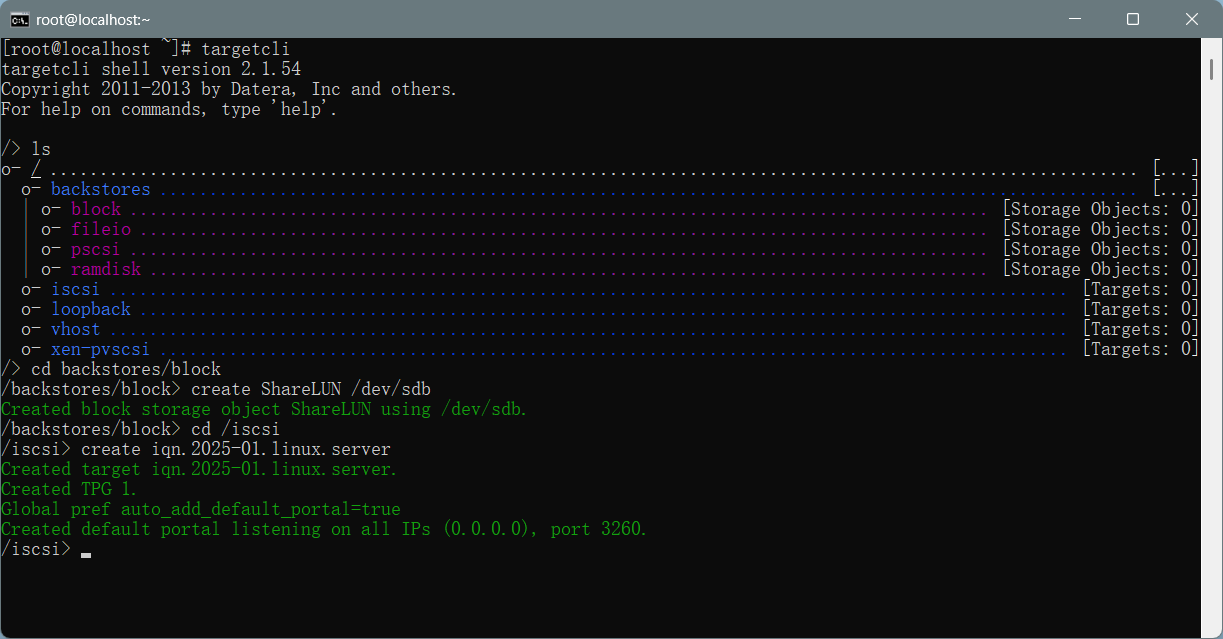This screenshot has width=1223, height=639.
Task: Click the blinking cursor at the /iscsi> prompt
Action: pos(86,552)
